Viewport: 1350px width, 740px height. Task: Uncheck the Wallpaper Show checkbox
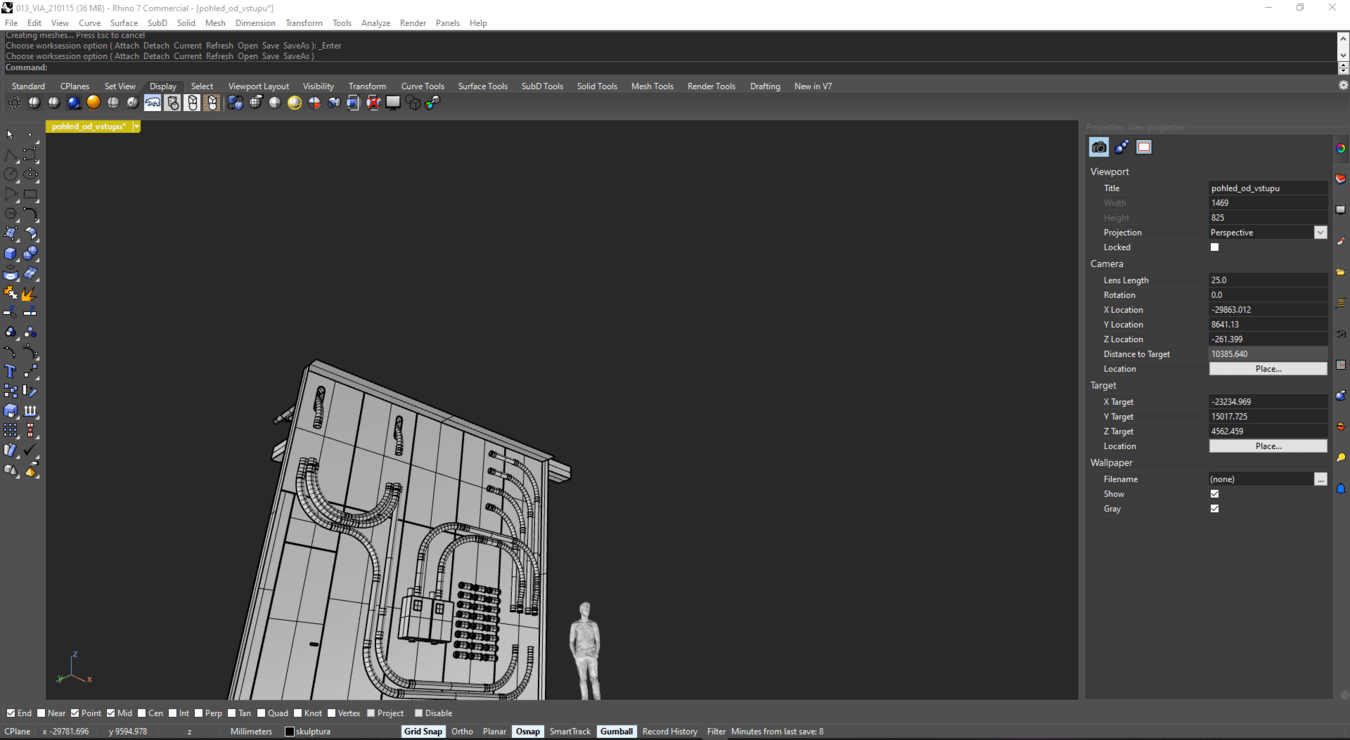(1215, 494)
